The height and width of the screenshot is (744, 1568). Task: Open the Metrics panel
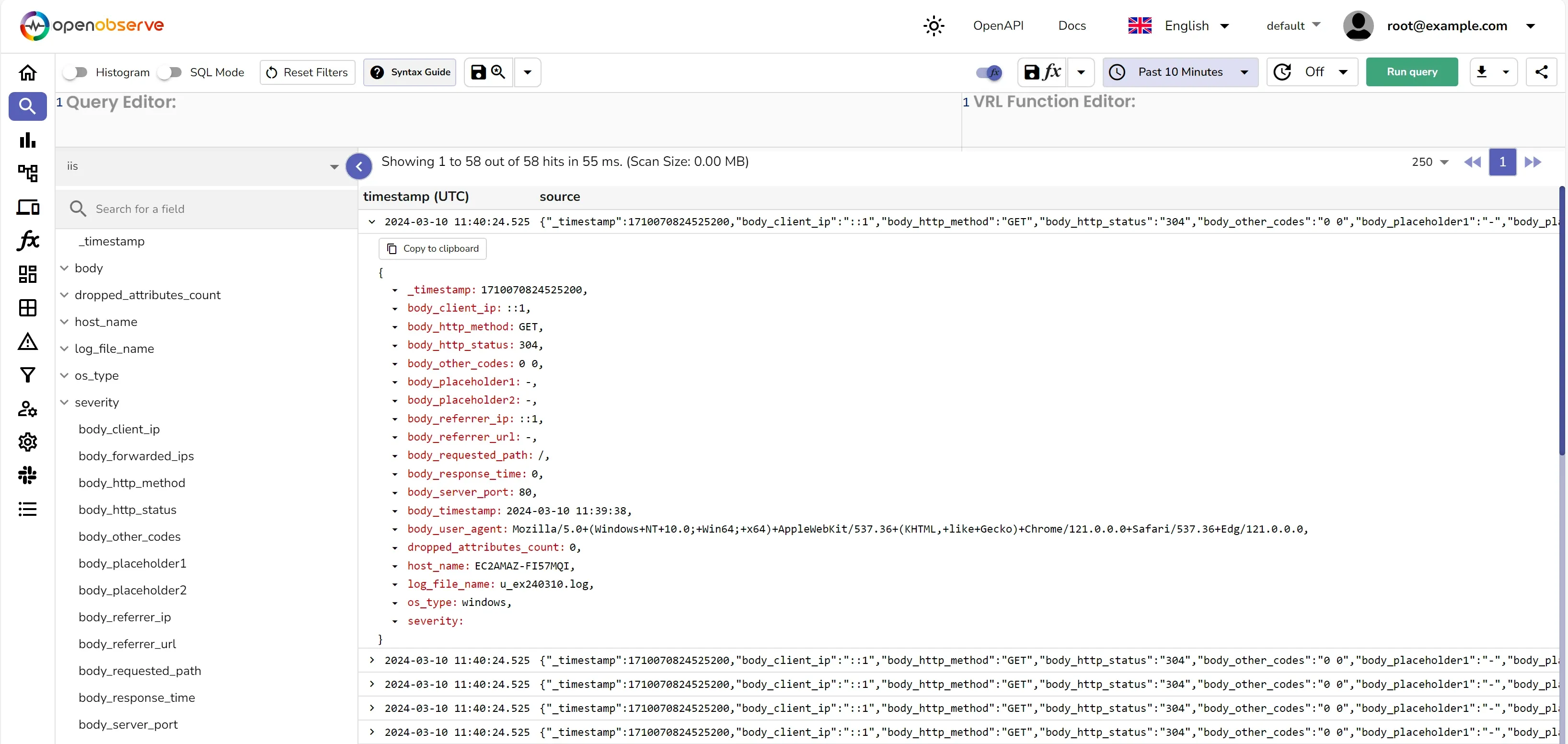(x=27, y=140)
